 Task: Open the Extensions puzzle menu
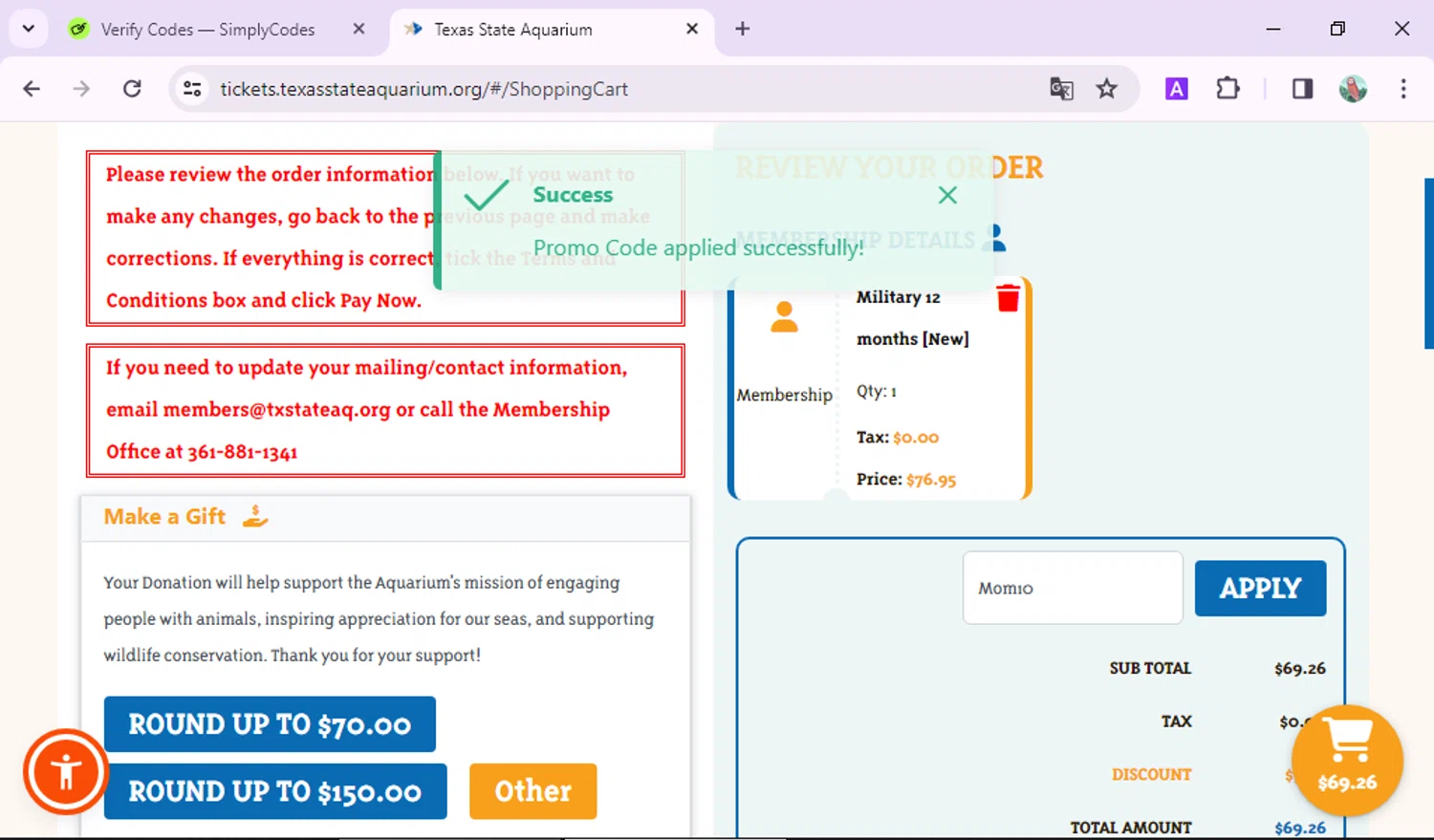coord(1228,89)
